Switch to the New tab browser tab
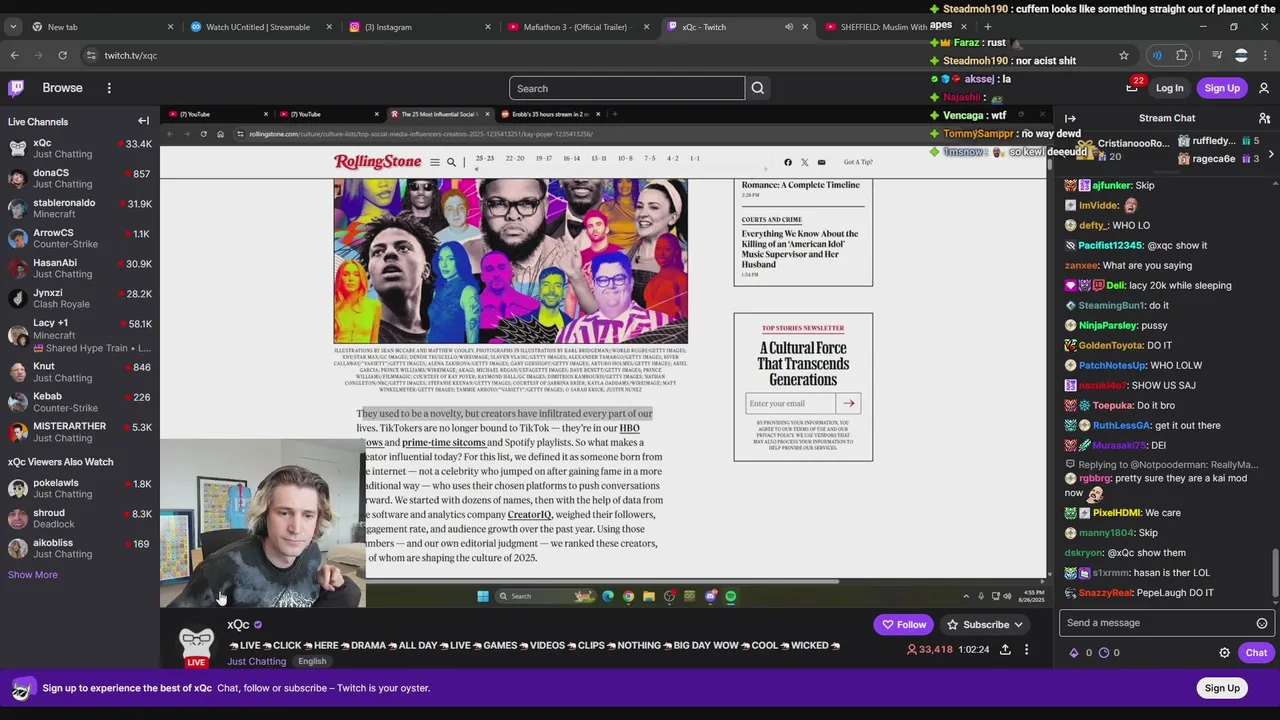This screenshot has height=720, width=1280. pyautogui.click(x=102, y=27)
